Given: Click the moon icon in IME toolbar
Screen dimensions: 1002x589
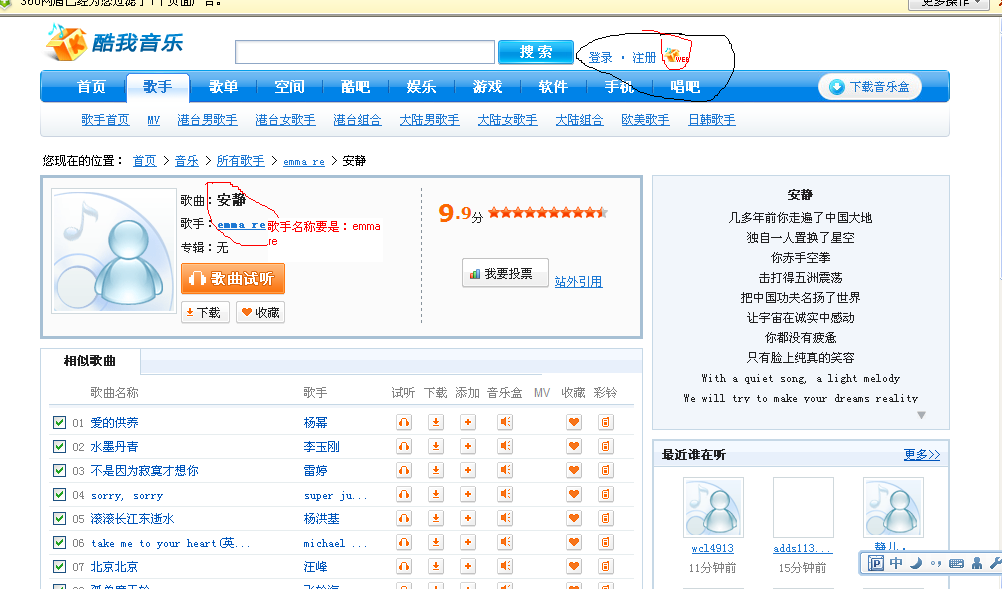Looking at the screenshot, I should point(916,563).
